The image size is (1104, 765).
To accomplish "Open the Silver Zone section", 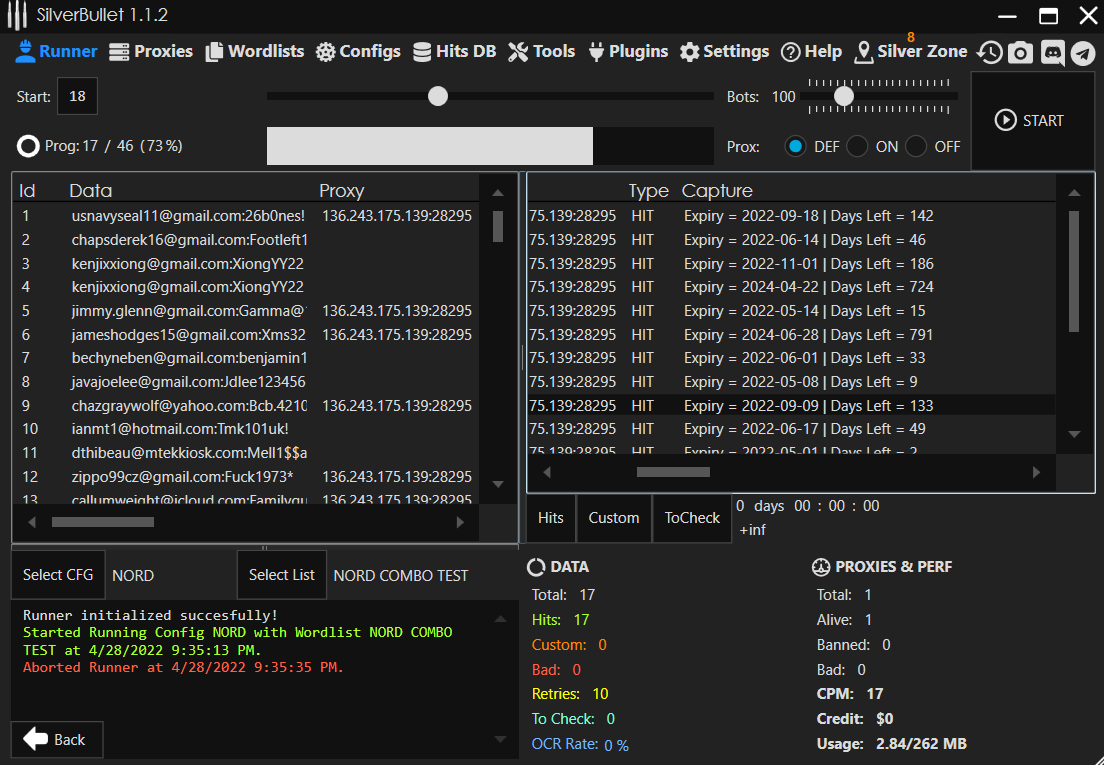I will click(x=911, y=51).
